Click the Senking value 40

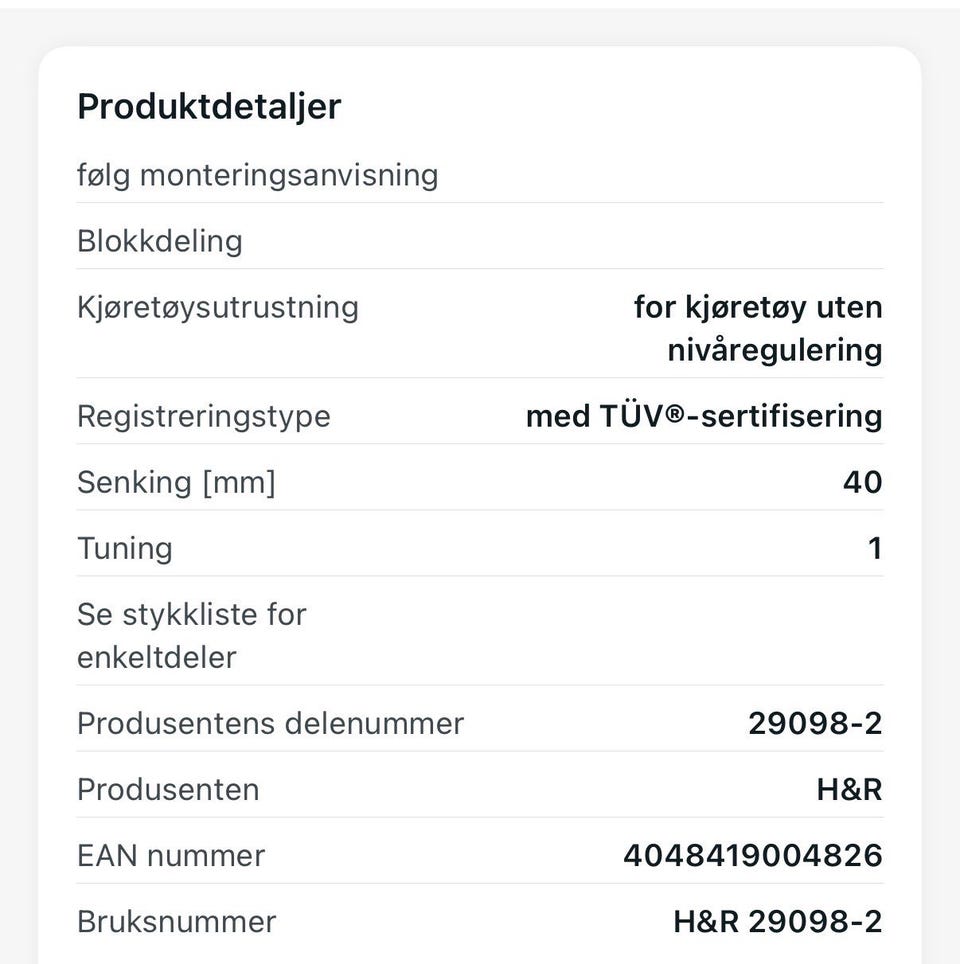863,482
